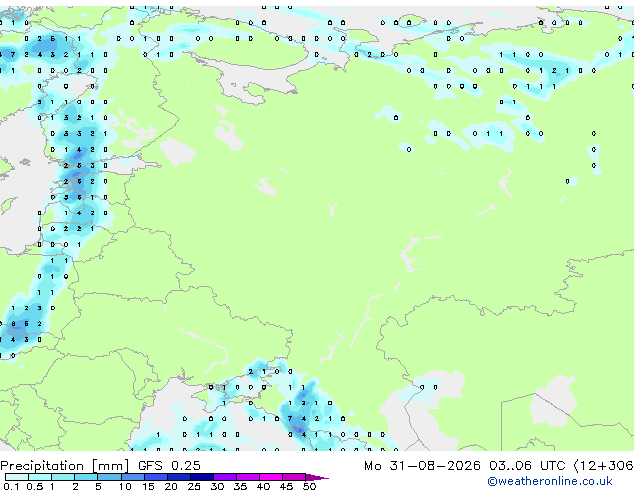This screenshot has width=634, height=490.
Task: Pick the 45–50 mm legend color swatch
Action: (294, 477)
